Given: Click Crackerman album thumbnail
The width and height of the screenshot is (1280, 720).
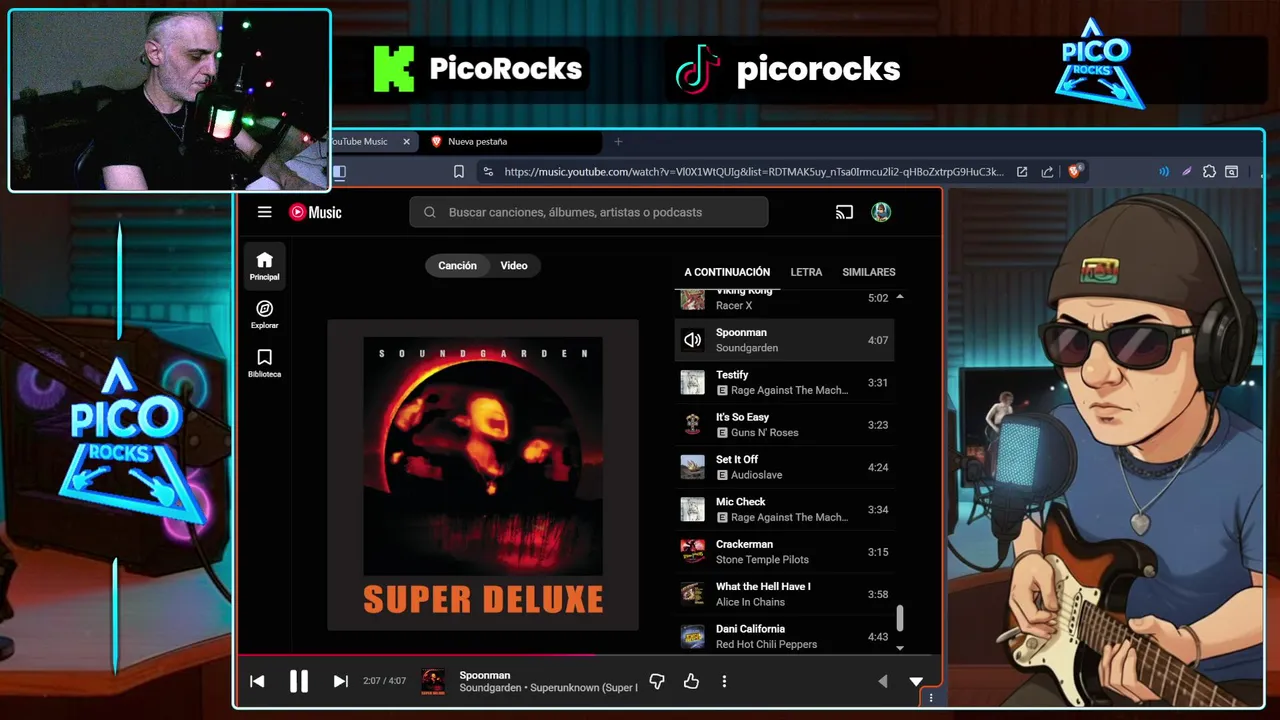Looking at the screenshot, I should tap(692, 552).
